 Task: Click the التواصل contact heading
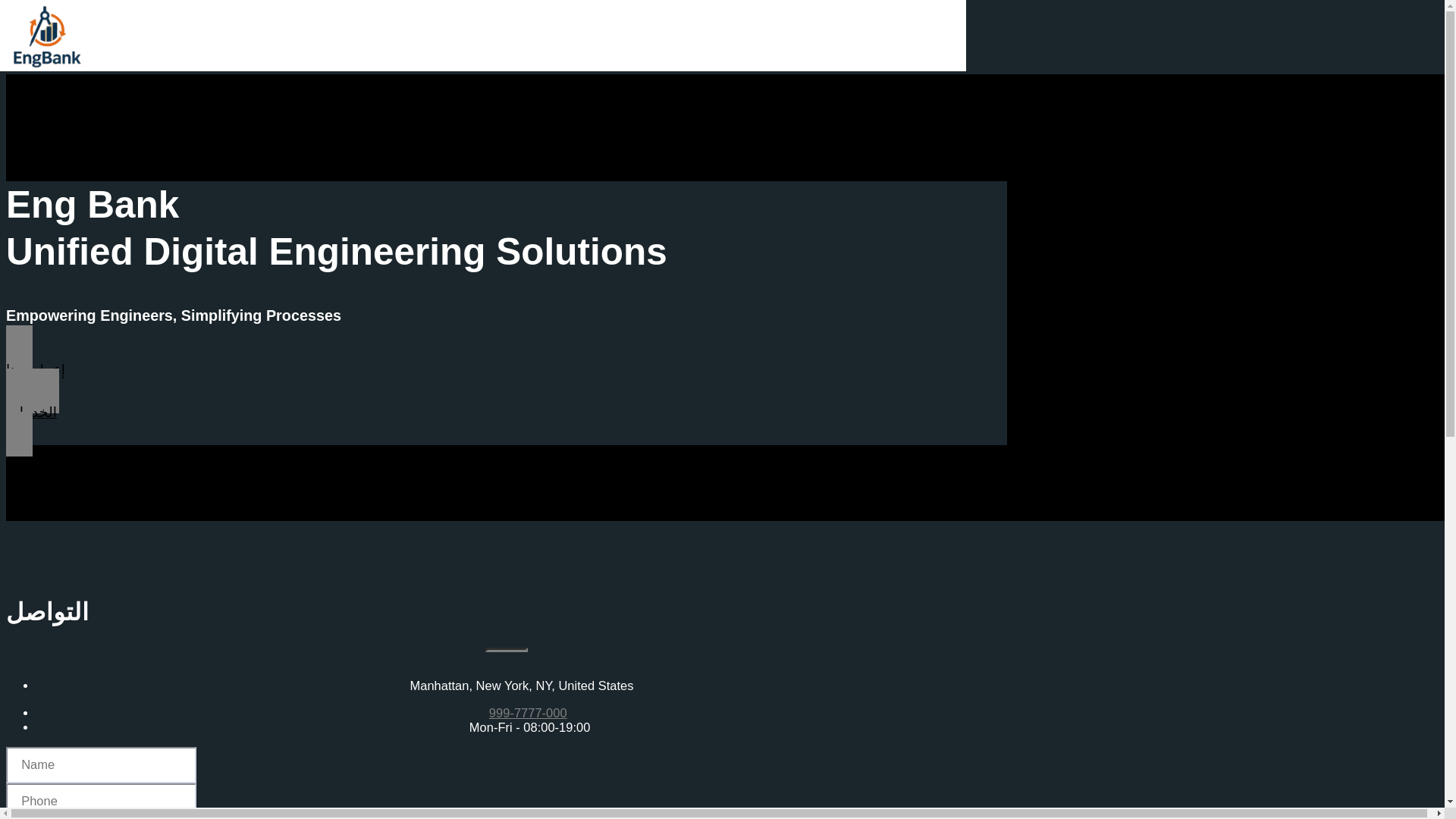[x=47, y=612]
